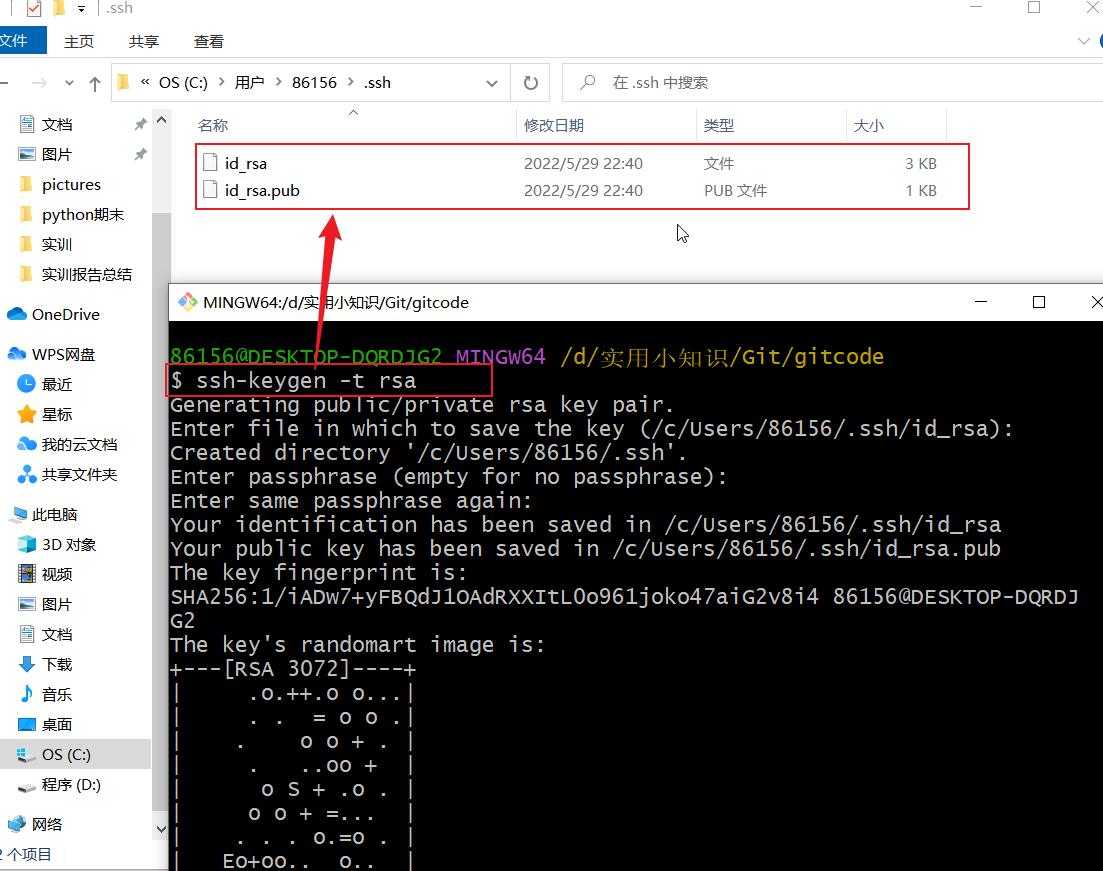Open 共享文件夹 shared folder

pyautogui.click(x=79, y=475)
